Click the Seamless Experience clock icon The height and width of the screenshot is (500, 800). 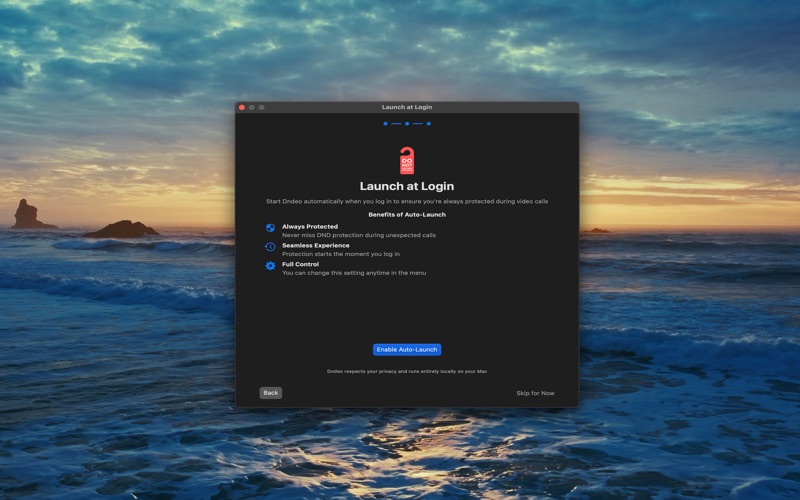coord(270,247)
